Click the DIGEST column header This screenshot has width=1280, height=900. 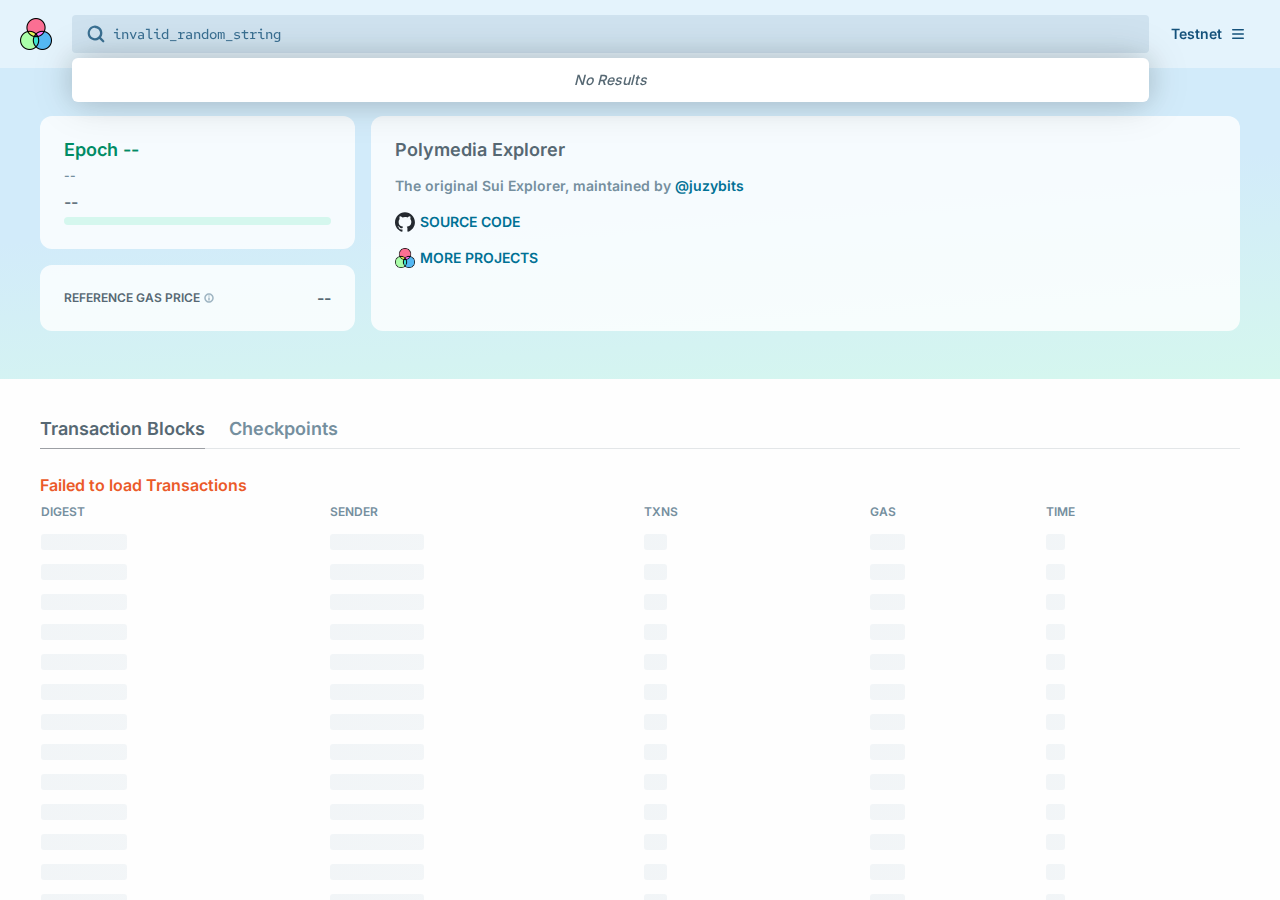(x=63, y=512)
